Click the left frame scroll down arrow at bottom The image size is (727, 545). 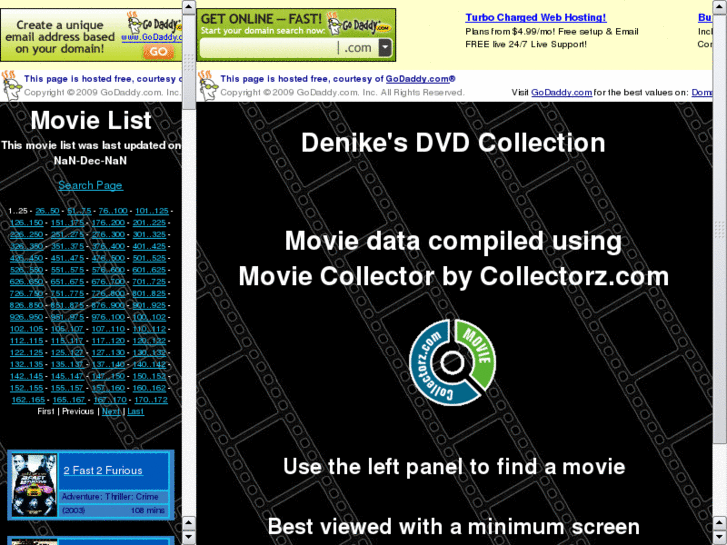[x=189, y=538]
